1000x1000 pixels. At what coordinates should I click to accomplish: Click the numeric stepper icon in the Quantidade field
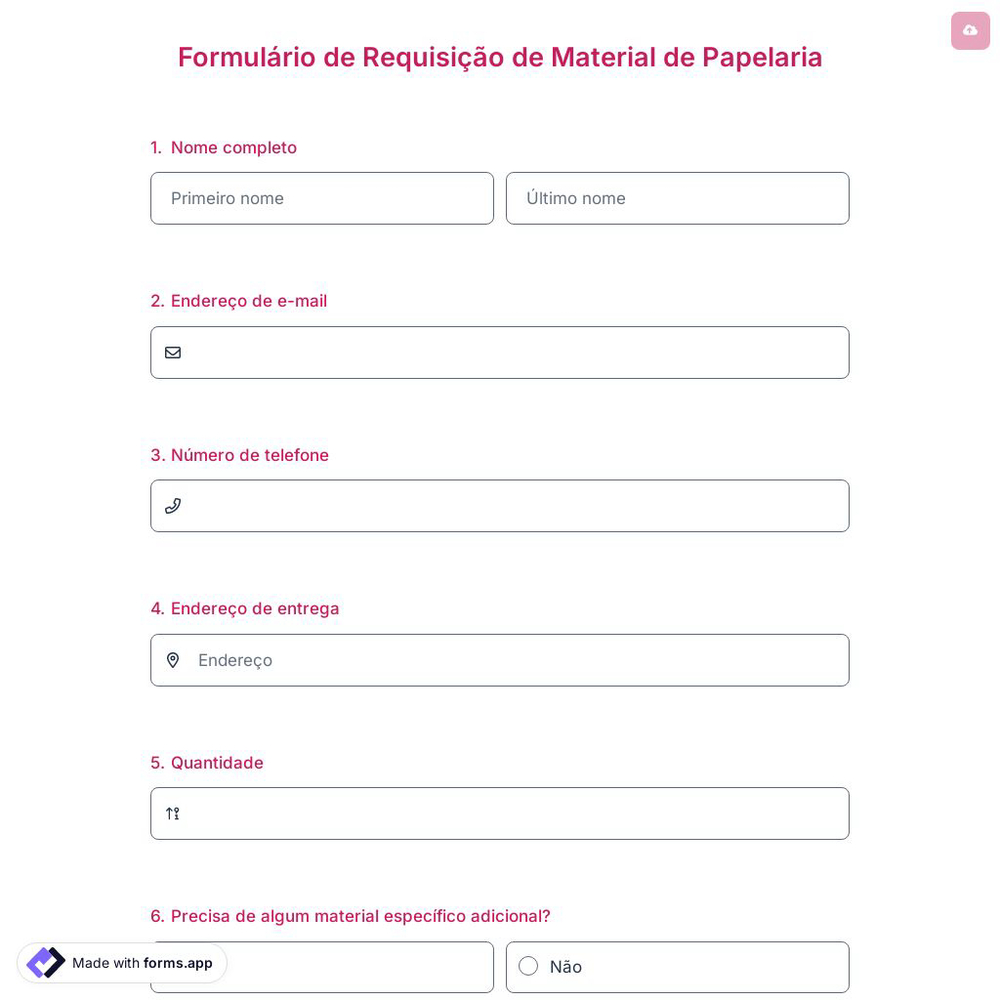point(172,813)
